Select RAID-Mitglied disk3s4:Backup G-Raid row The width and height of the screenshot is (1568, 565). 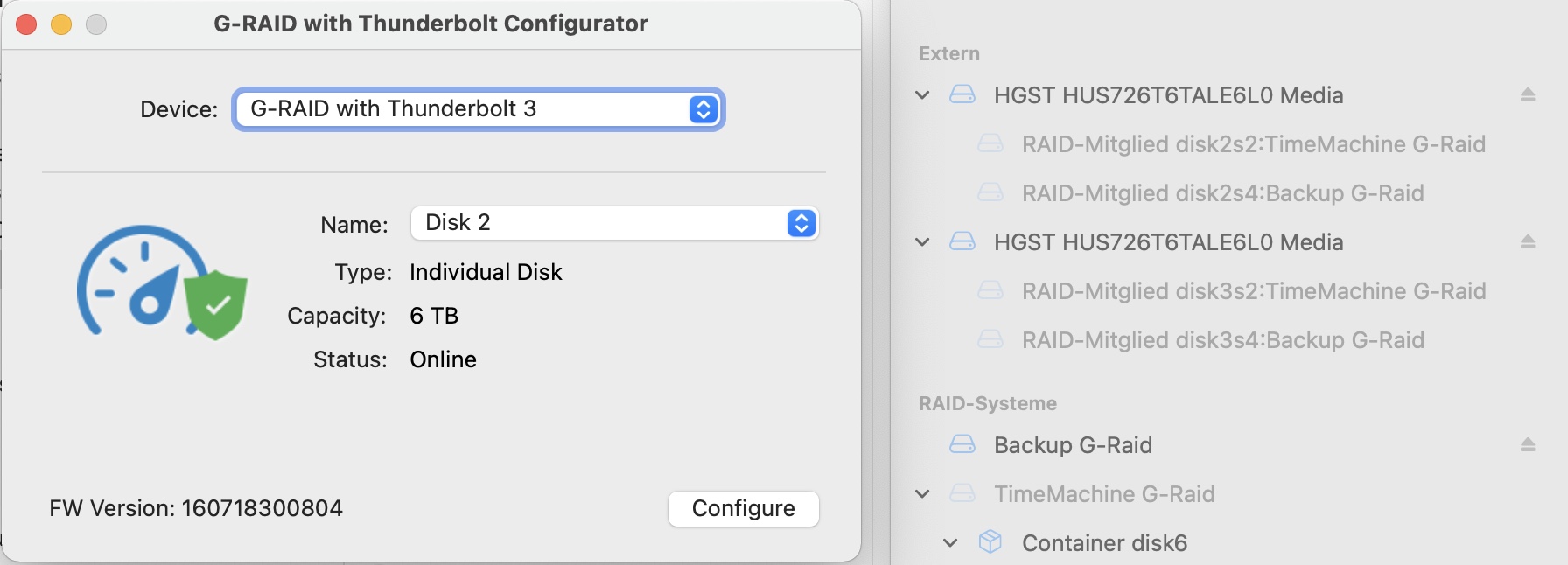(1222, 340)
